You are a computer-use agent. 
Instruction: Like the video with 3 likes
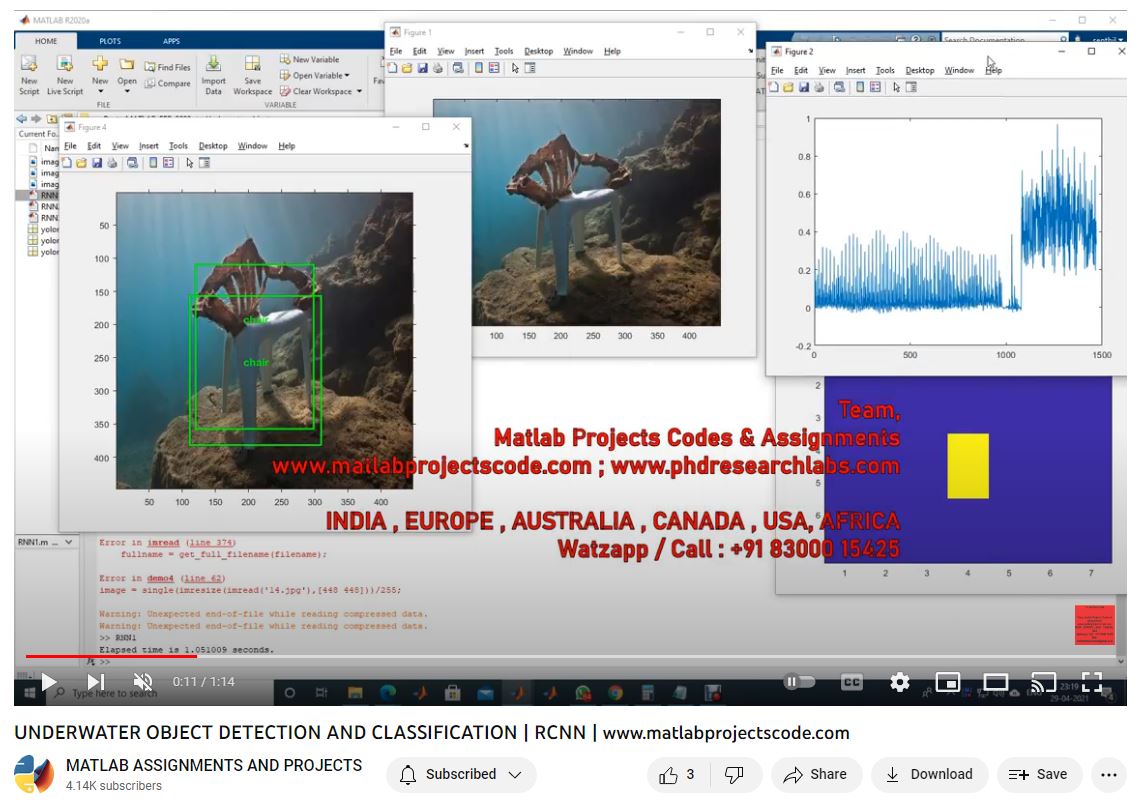pyautogui.click(x=676, y=775)
